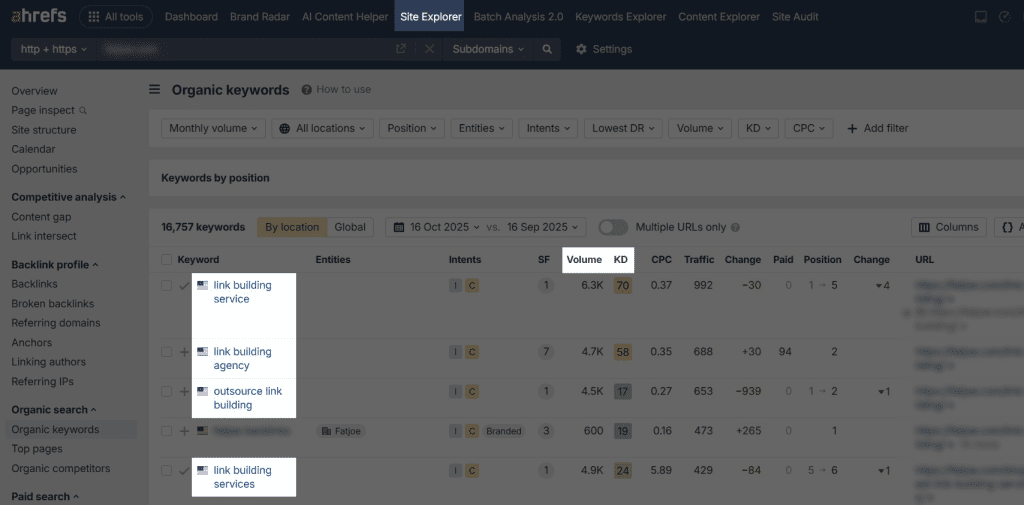Open the All tools grid menu
Viewport: 1024px width, 505px height.
click(116, 17)
